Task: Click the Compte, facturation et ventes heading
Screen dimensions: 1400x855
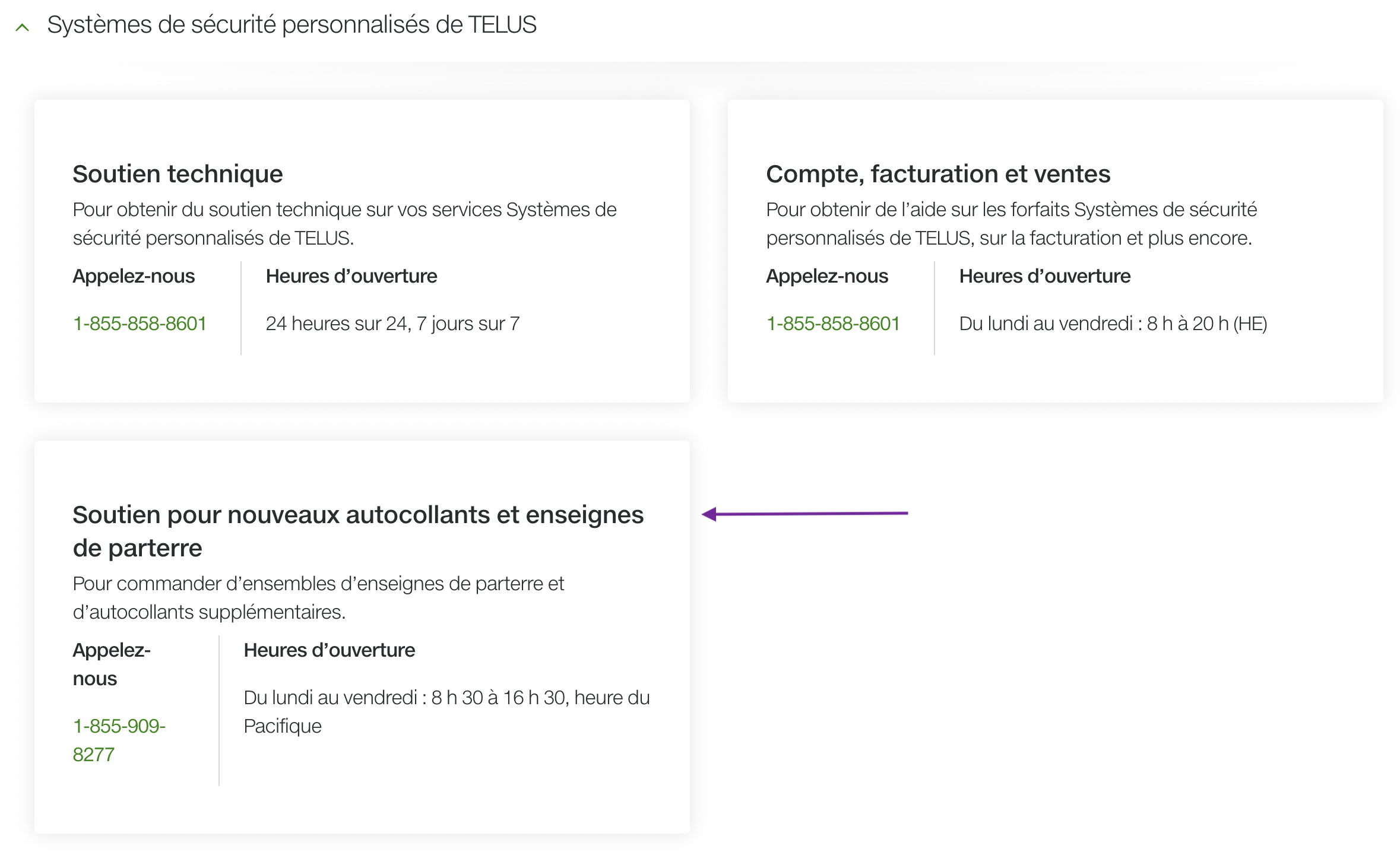Action: (x=938, y=174)
